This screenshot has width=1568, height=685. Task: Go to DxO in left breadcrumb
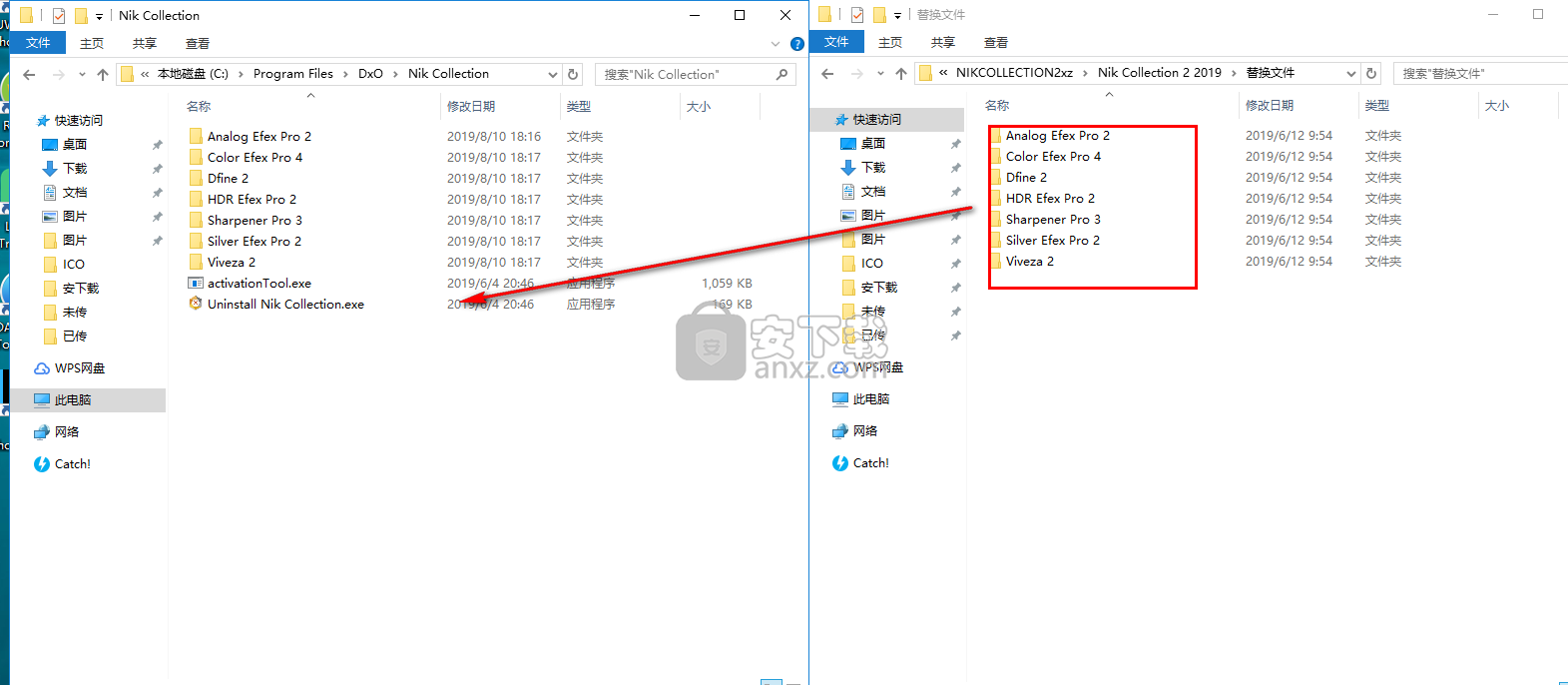coord(370,74)
